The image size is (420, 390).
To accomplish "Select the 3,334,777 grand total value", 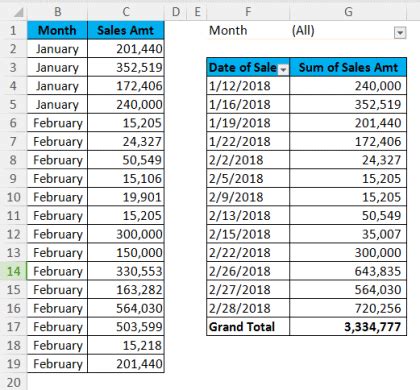I will point(348,327).
